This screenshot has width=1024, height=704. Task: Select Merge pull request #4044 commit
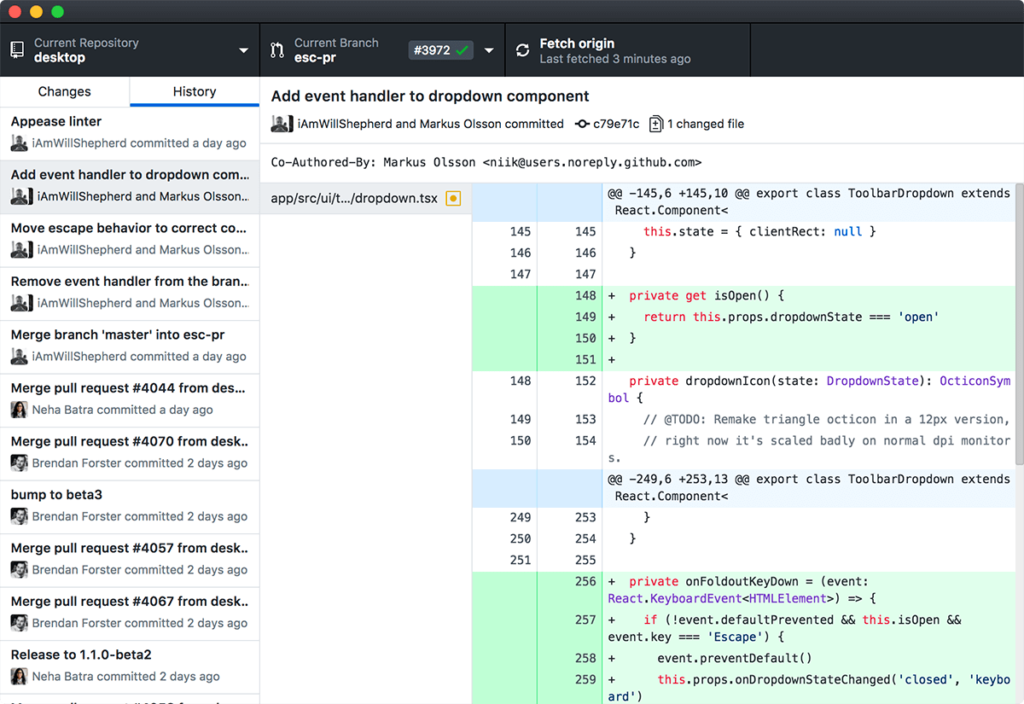129,400
